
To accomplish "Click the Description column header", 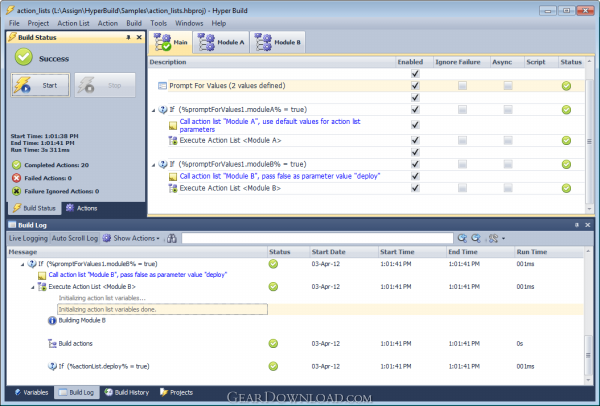I will point(272,62).
